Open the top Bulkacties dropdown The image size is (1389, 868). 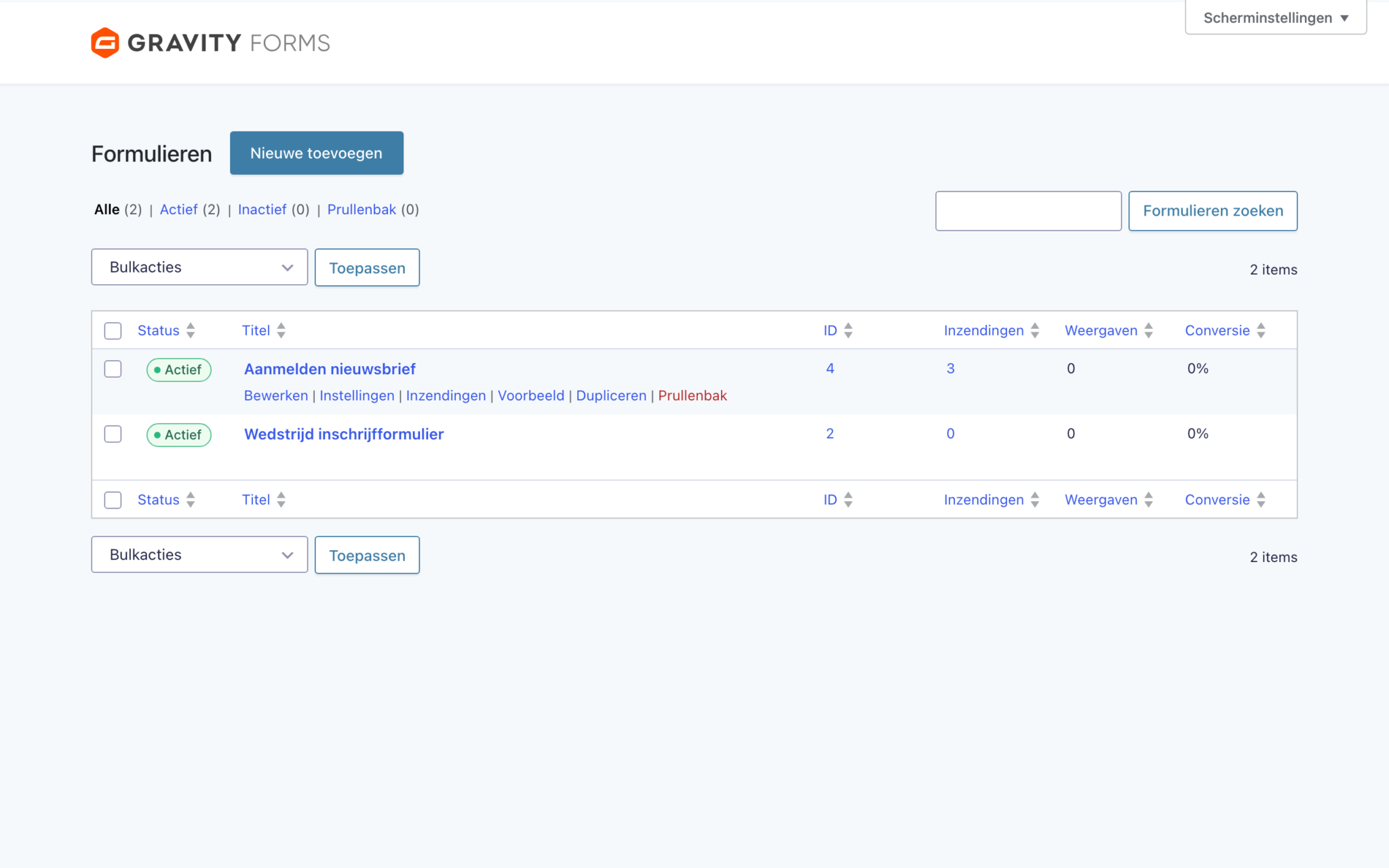[x=199, y=267]
